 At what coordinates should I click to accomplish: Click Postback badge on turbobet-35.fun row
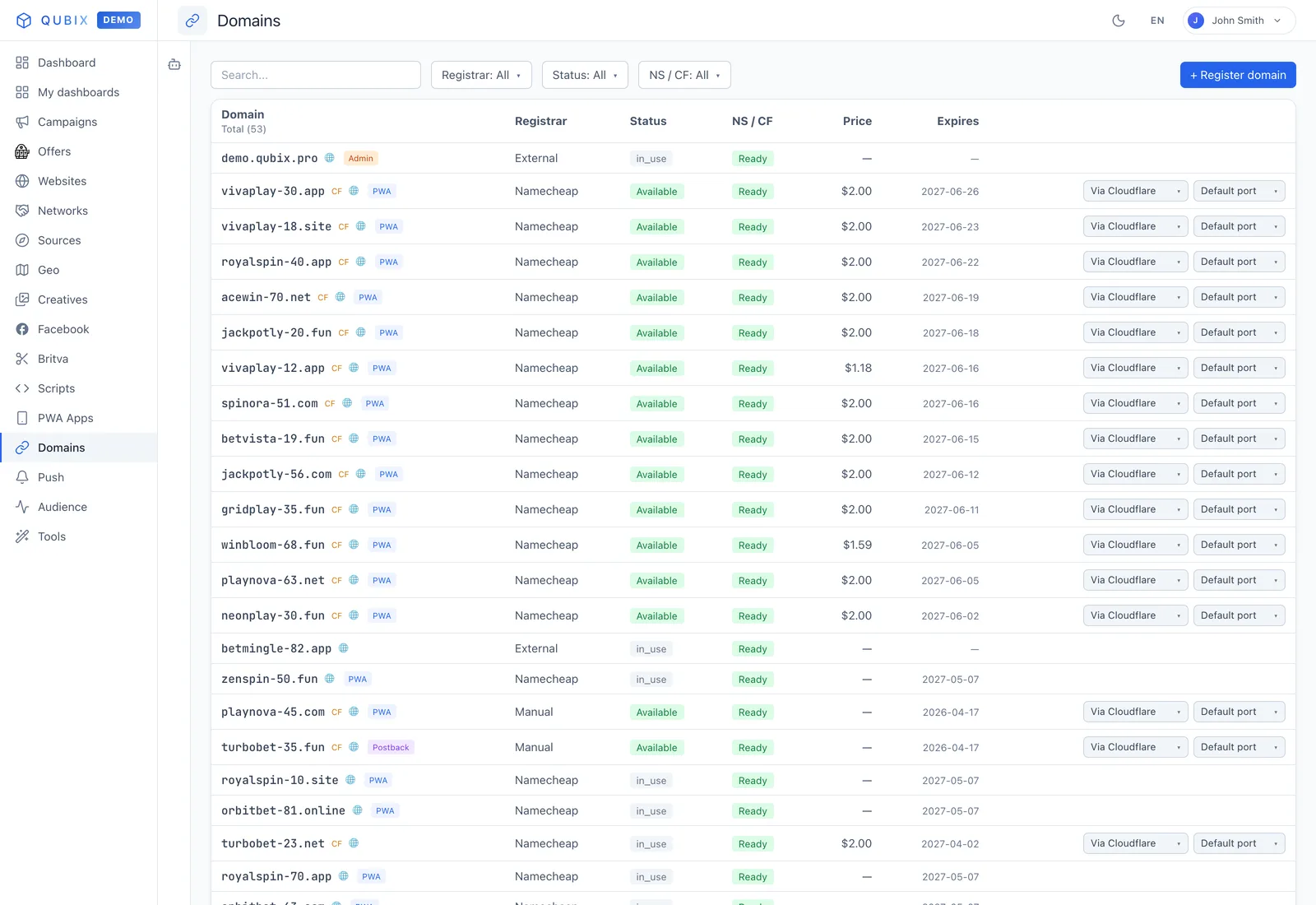point(391,748)
